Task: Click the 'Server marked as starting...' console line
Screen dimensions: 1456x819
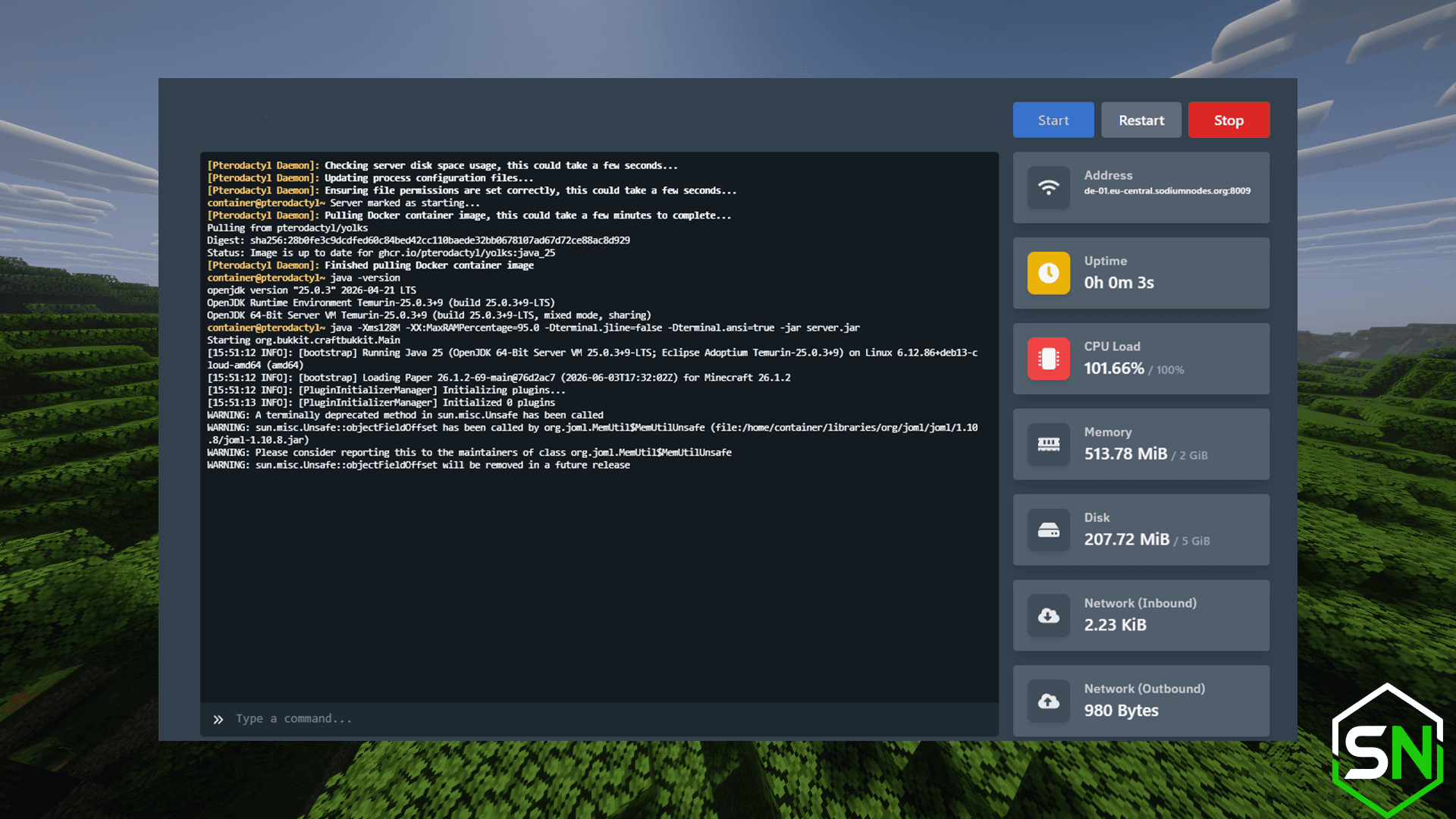Action: tap(344, 203)
